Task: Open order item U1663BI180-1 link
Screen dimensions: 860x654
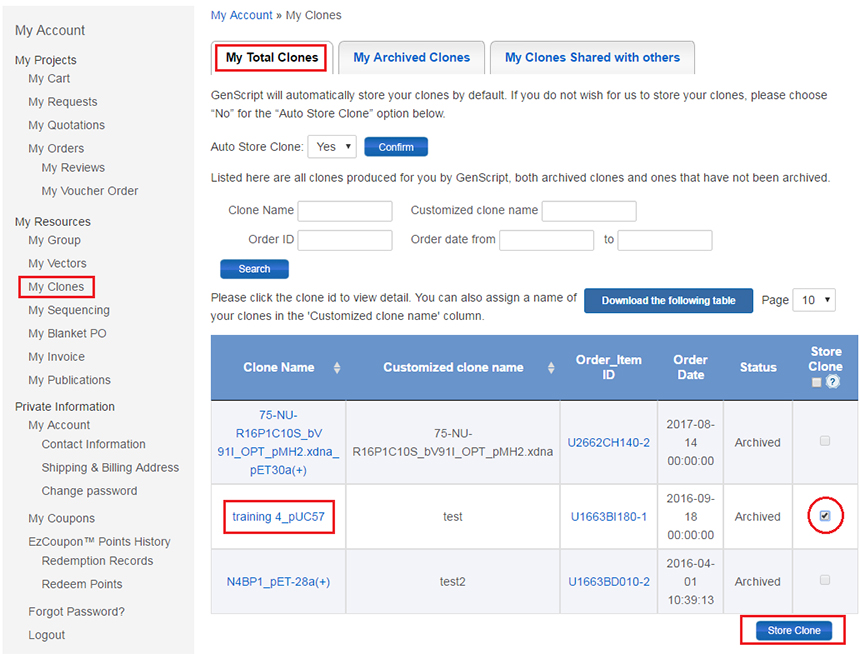Action: (609, 517)
